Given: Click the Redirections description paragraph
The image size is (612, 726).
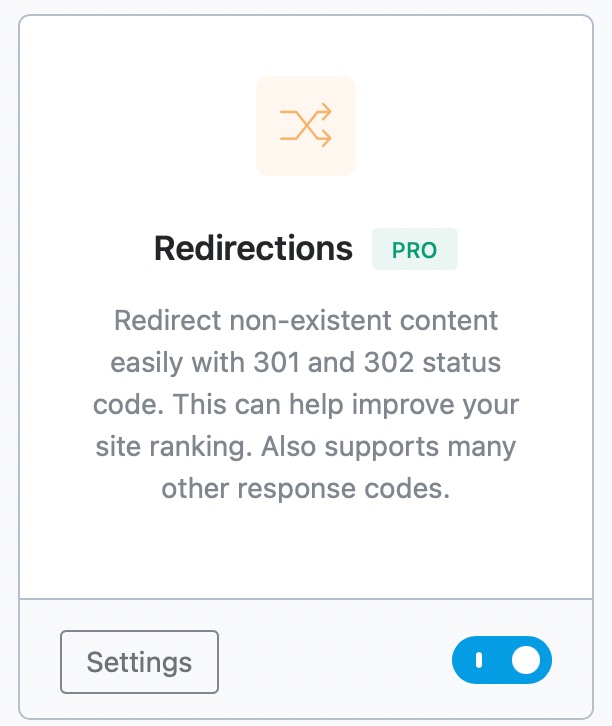Looking at the screenshot, I should pos(306,404).
